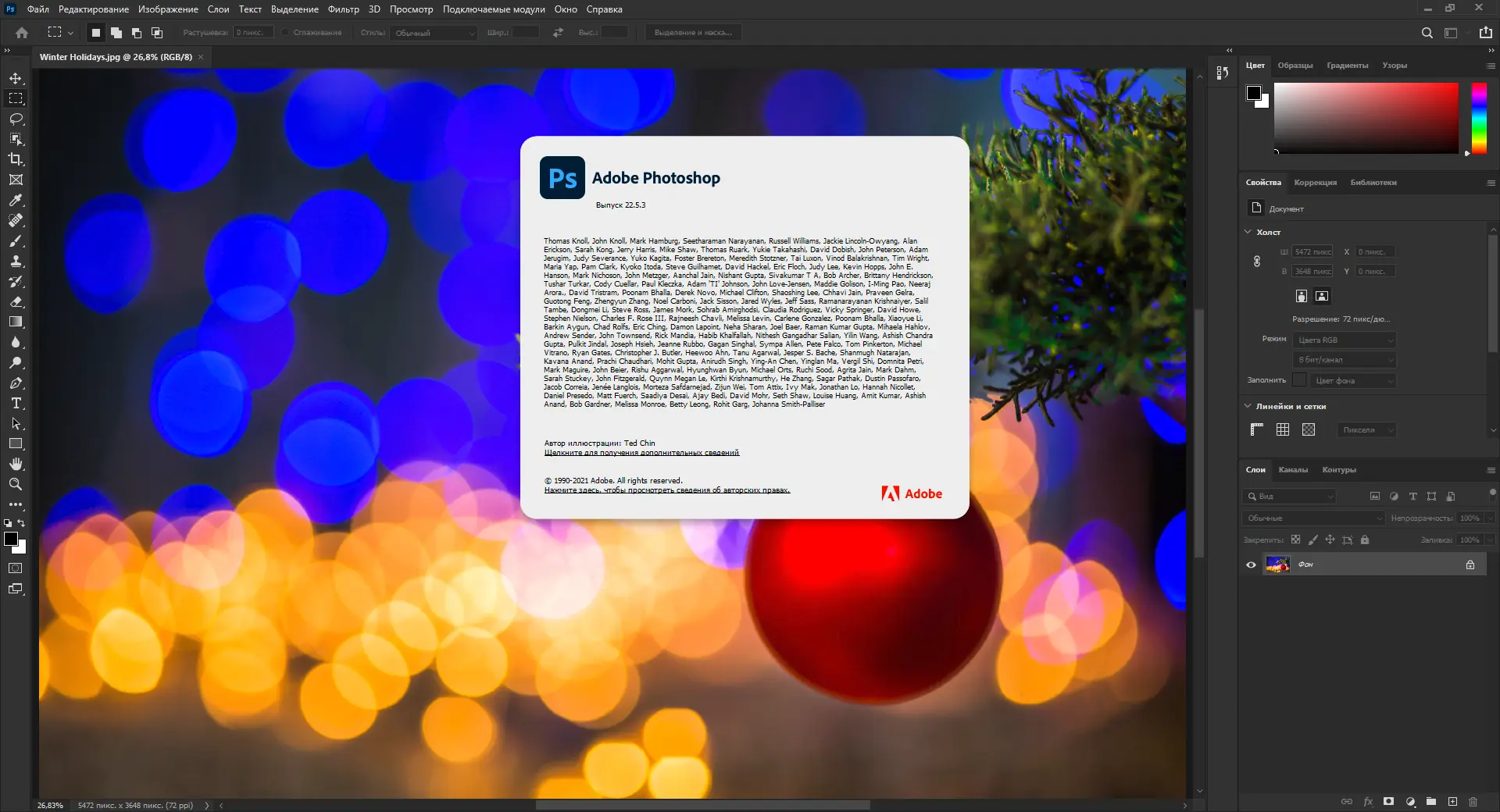This screenshot has width=1500, height=812.
Task: Select the Pen tool
Action: coord(16,383)
